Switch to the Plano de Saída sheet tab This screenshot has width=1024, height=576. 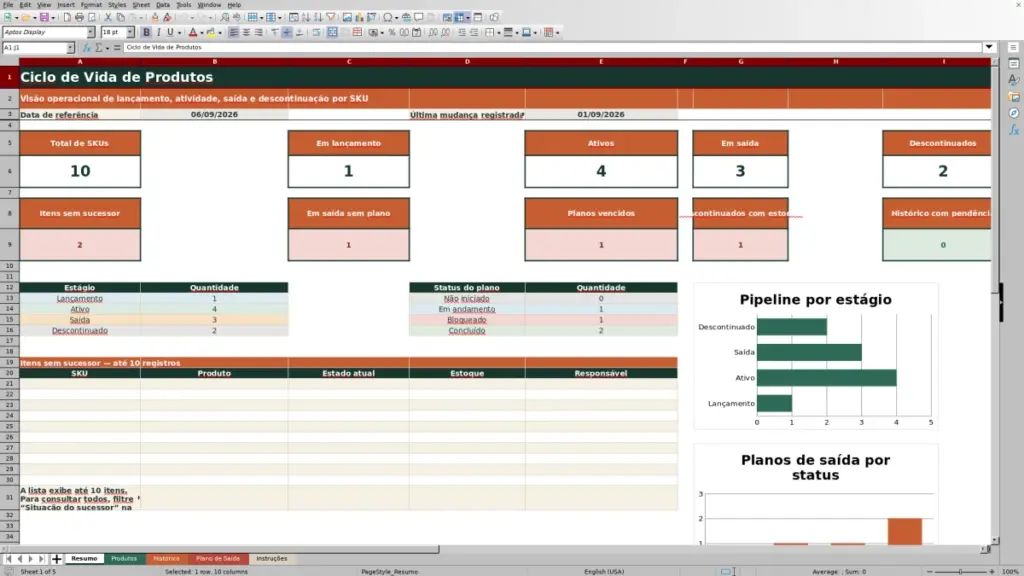pyautogui.click(x=217, y=559)
